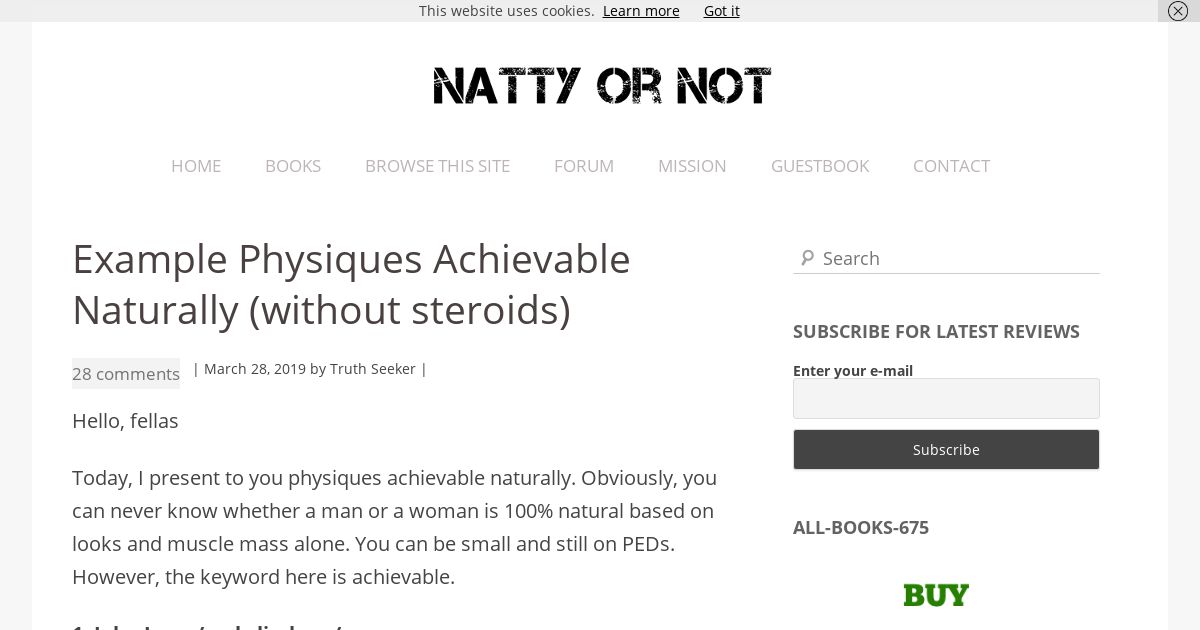Open the Learn more cookie link
The height and width of the screenshot is (630, 1200).
click(x=641, y=11)
